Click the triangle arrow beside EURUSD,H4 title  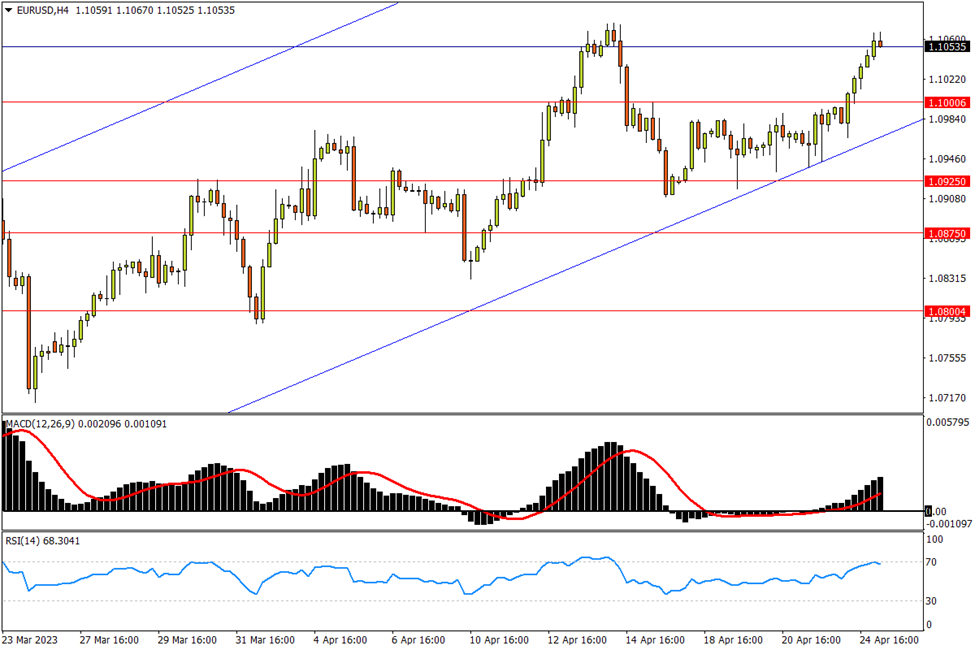tap(7, 10)
